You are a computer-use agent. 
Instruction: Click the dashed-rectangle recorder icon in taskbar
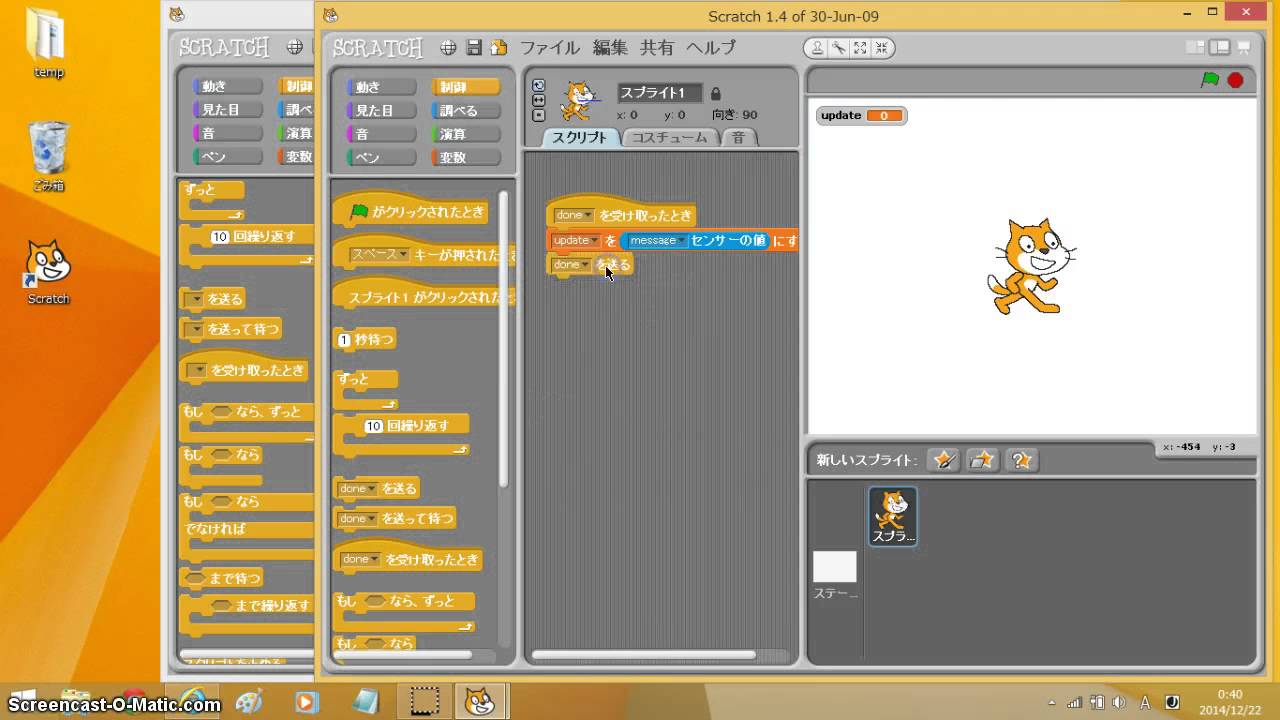click(426, 701)
